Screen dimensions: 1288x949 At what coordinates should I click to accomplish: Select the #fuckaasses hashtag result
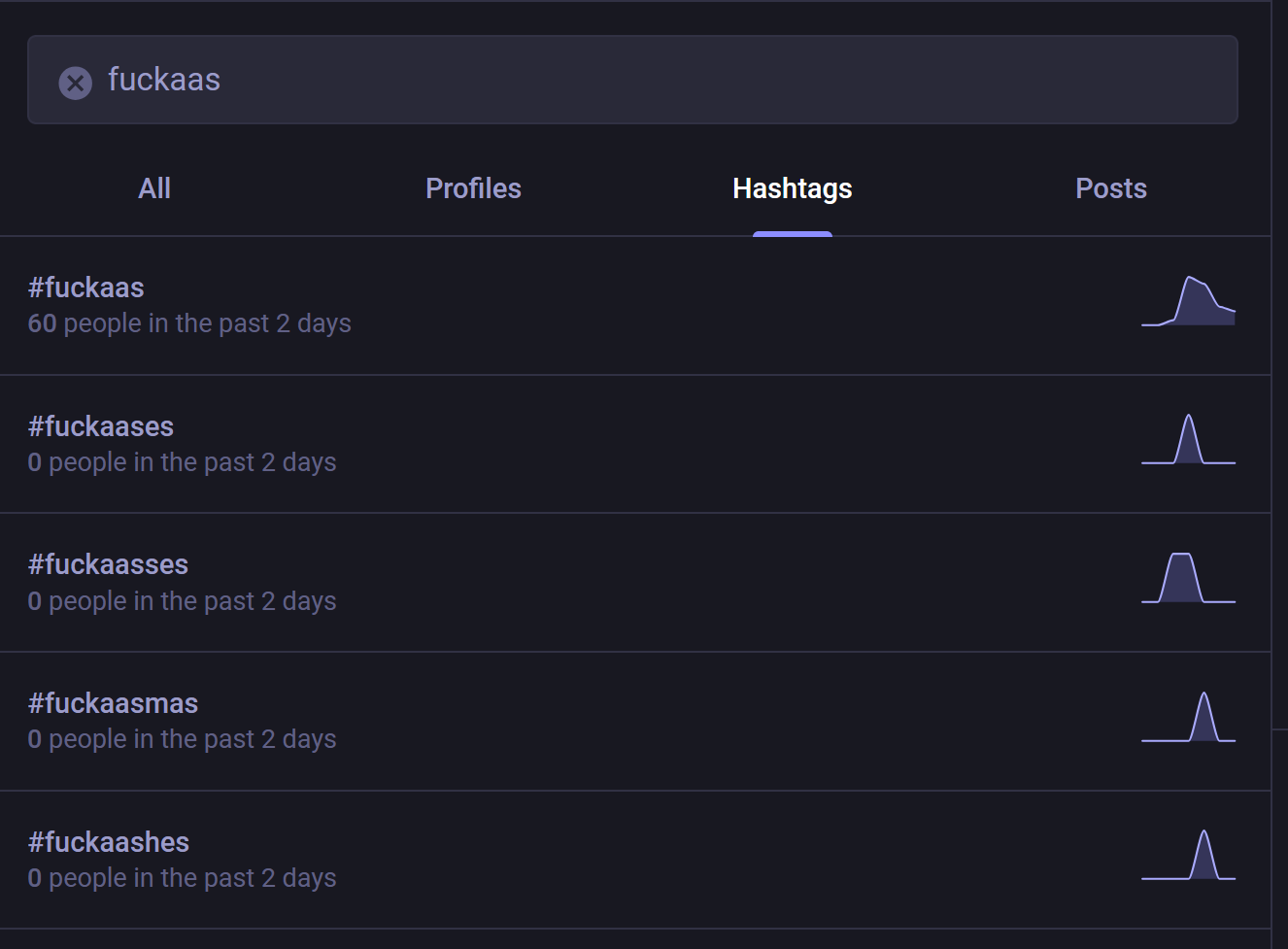pyautogui.click(x=108, y=564)
